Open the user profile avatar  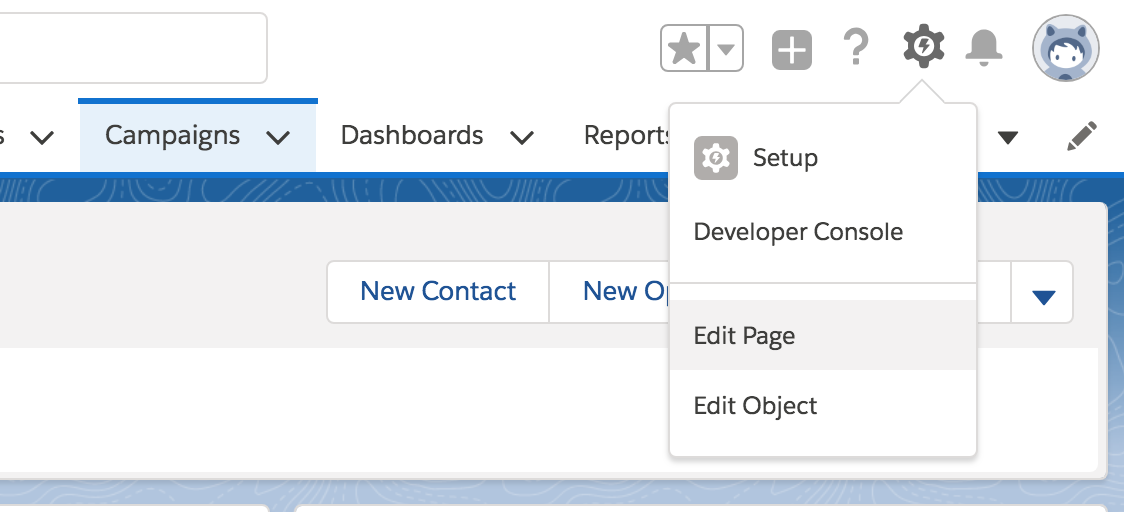tap(1066, 48)
